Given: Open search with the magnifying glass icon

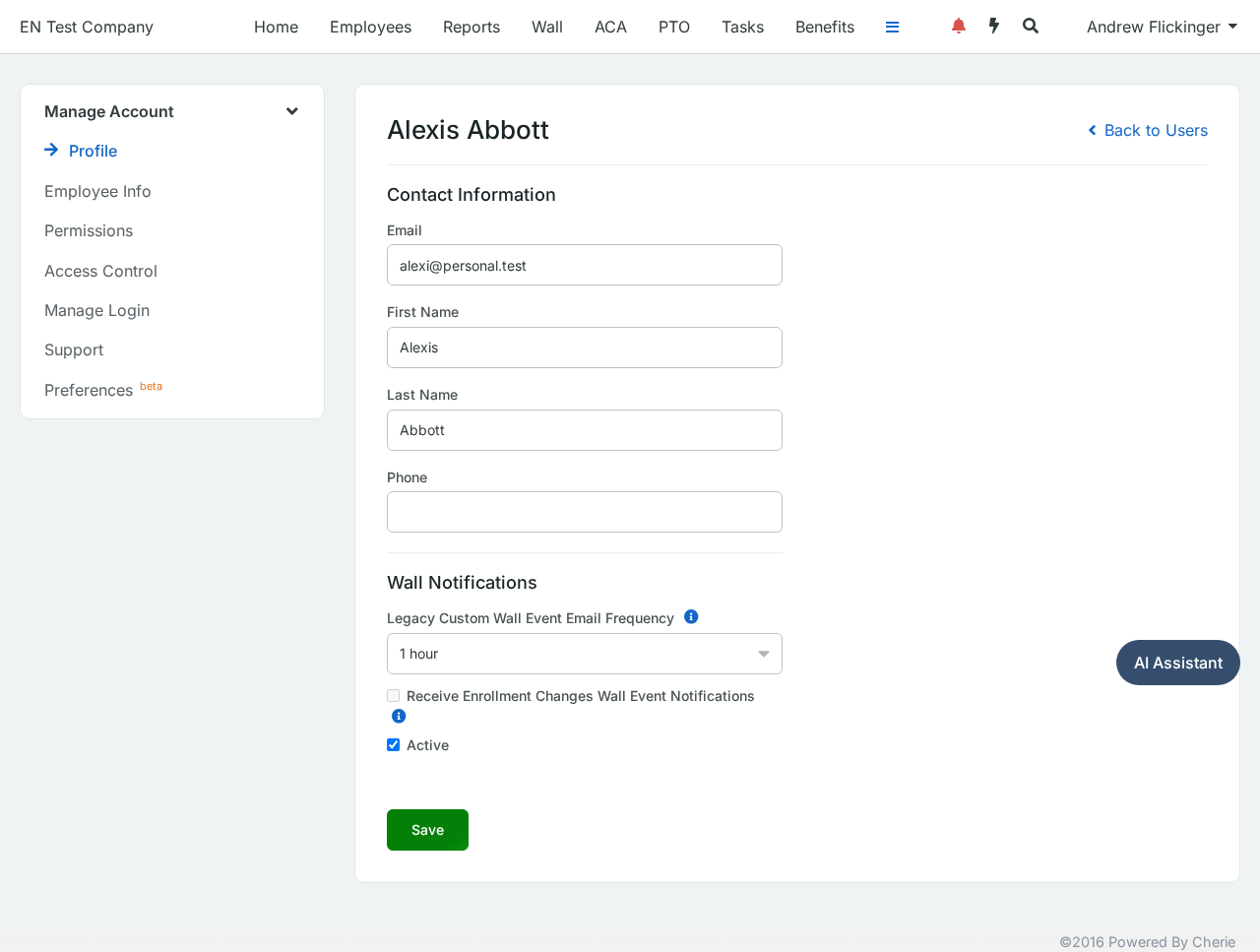Looking at the screenshot, I should (x=1031, y=26).
